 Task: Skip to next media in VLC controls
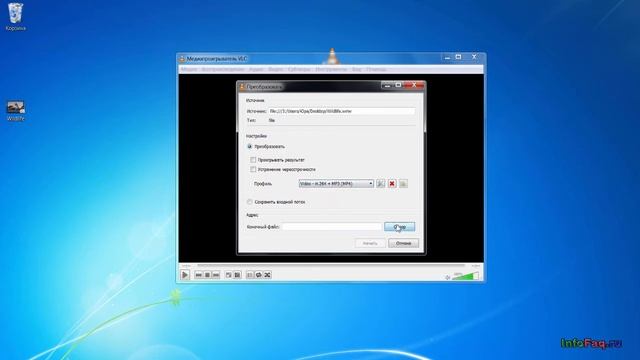216,275
